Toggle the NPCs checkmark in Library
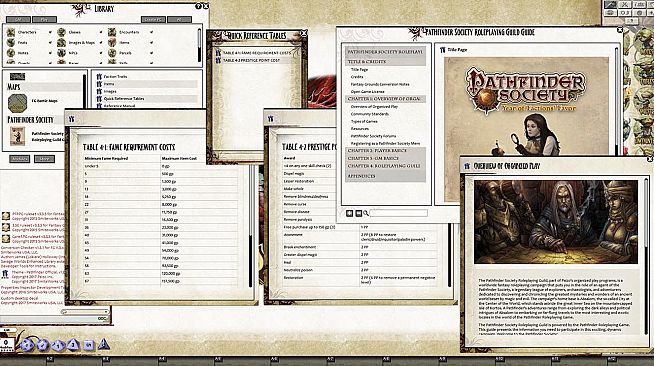 tap(101, 53)
